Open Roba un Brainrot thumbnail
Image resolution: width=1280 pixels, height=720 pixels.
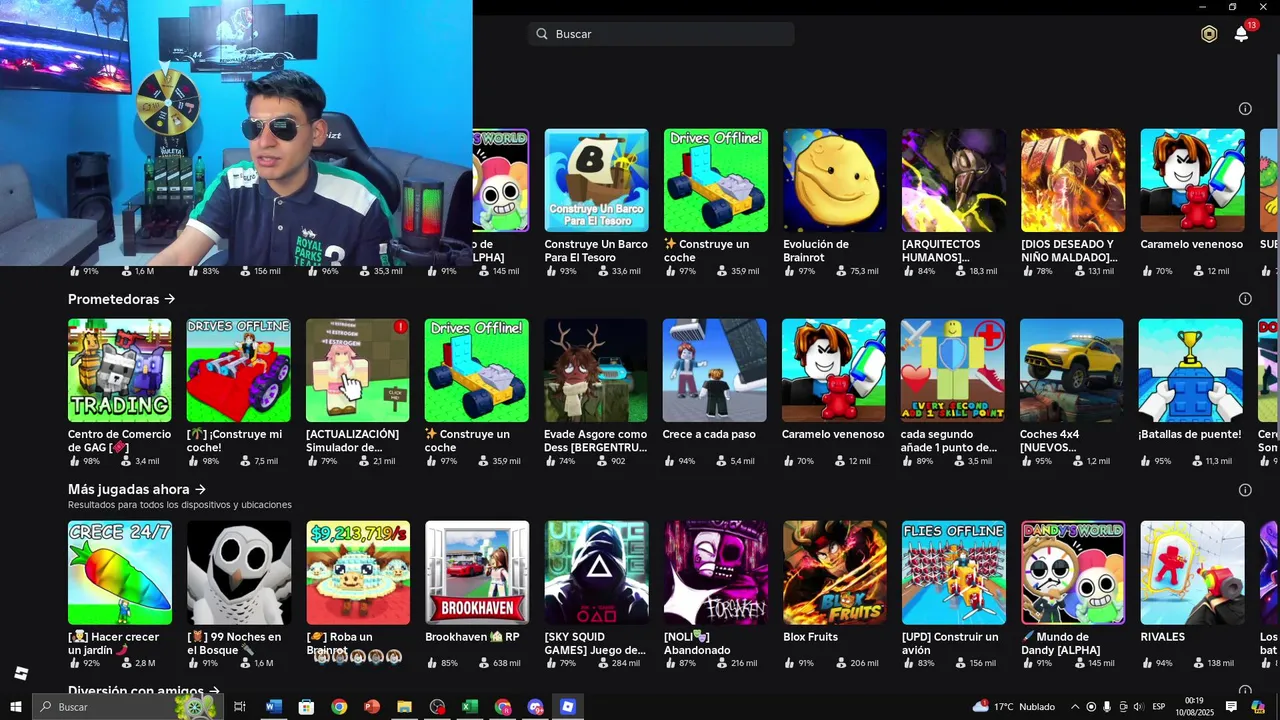358,572
